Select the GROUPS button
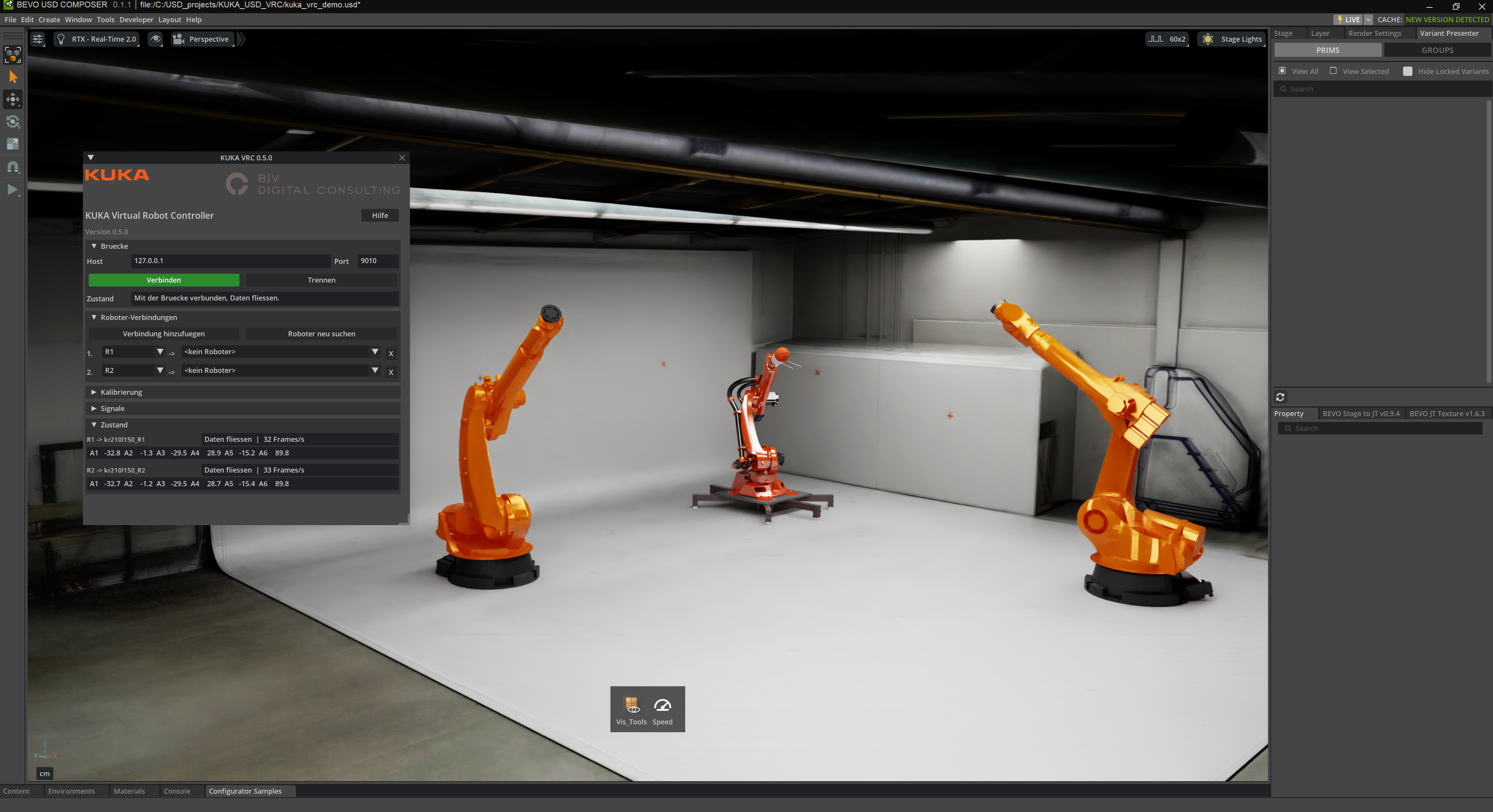 pos(1437,51)
